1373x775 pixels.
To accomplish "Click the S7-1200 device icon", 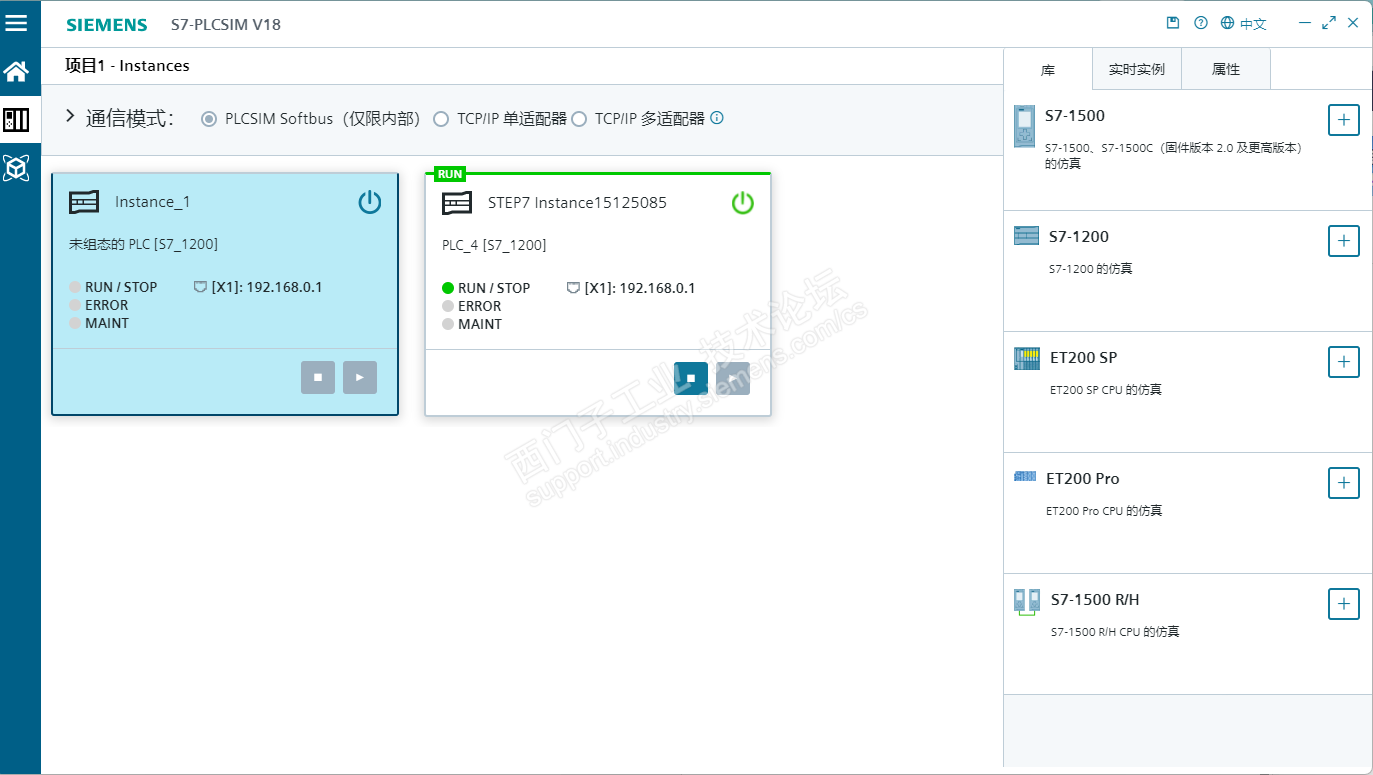I will pos(1027,235).
